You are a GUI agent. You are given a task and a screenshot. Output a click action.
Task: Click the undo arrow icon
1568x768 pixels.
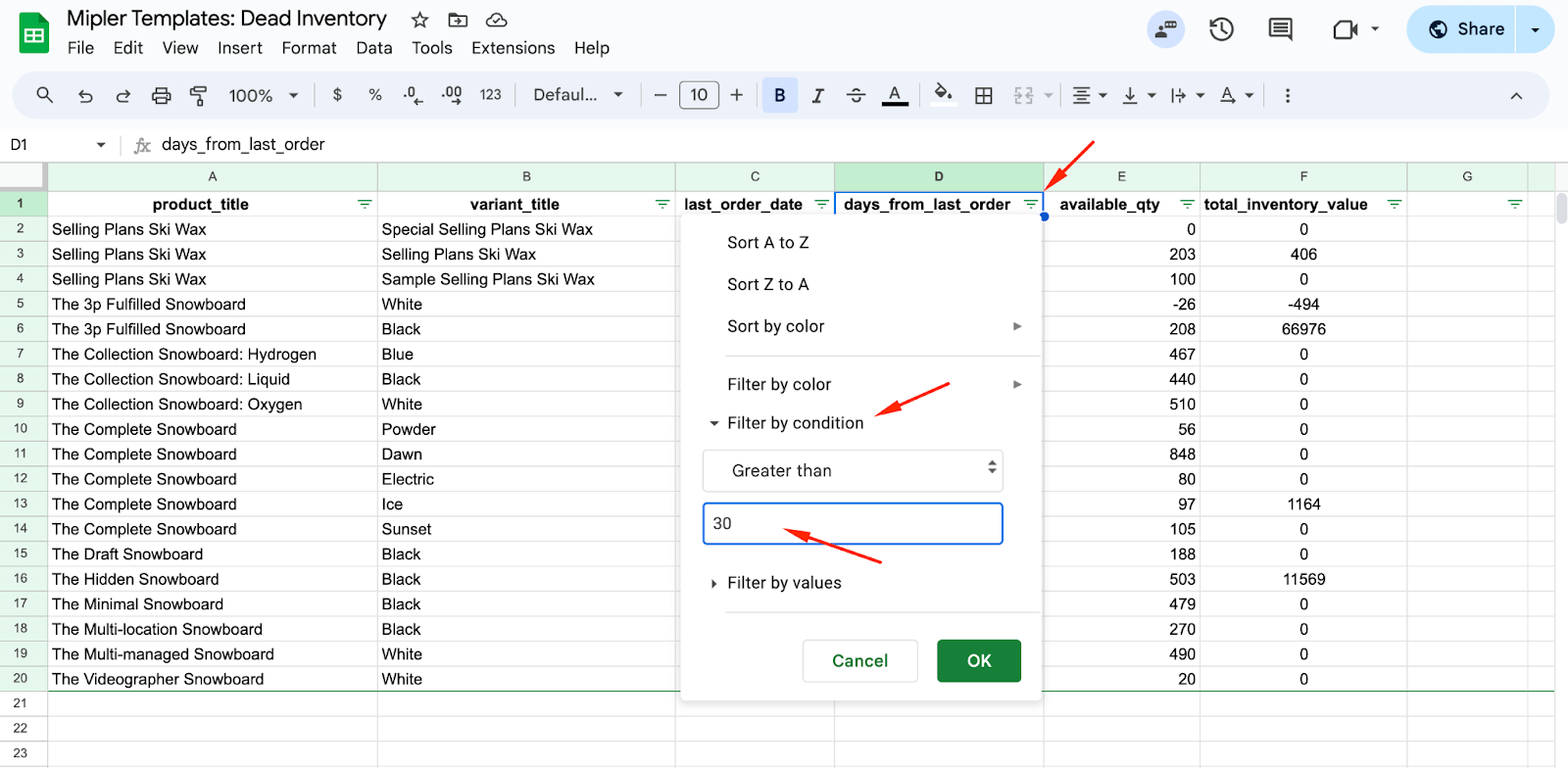(x=85, y=95)
